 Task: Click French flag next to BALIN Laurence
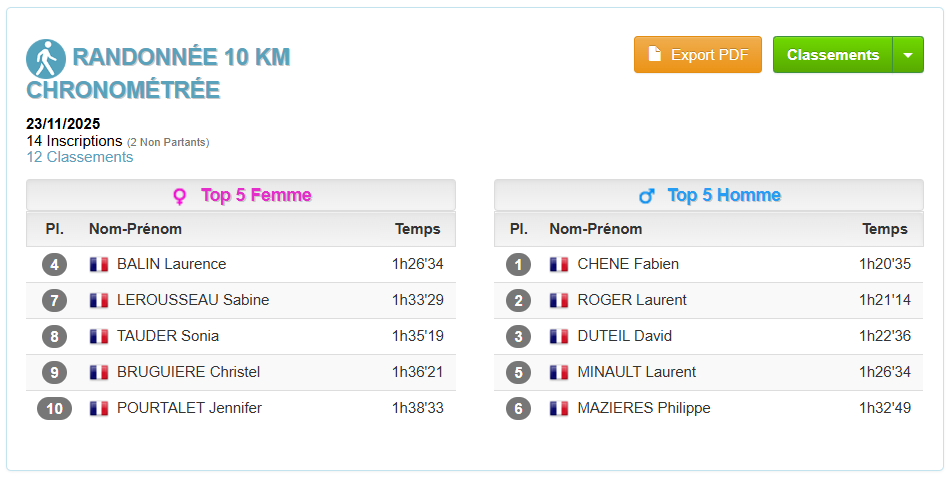coord(99,264)
